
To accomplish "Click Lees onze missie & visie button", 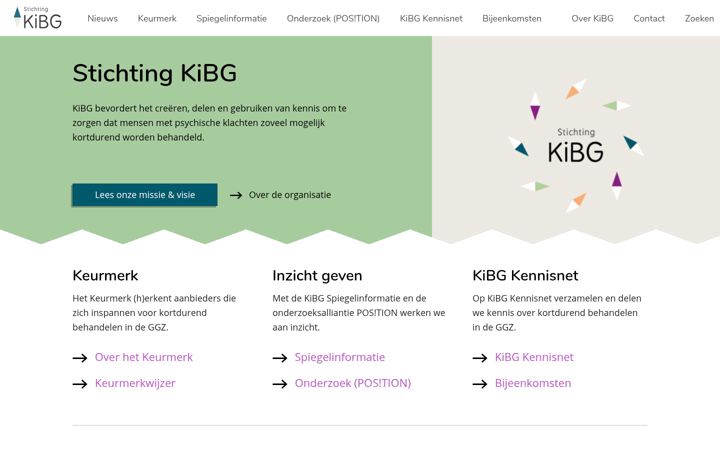I will coord(145,195).
